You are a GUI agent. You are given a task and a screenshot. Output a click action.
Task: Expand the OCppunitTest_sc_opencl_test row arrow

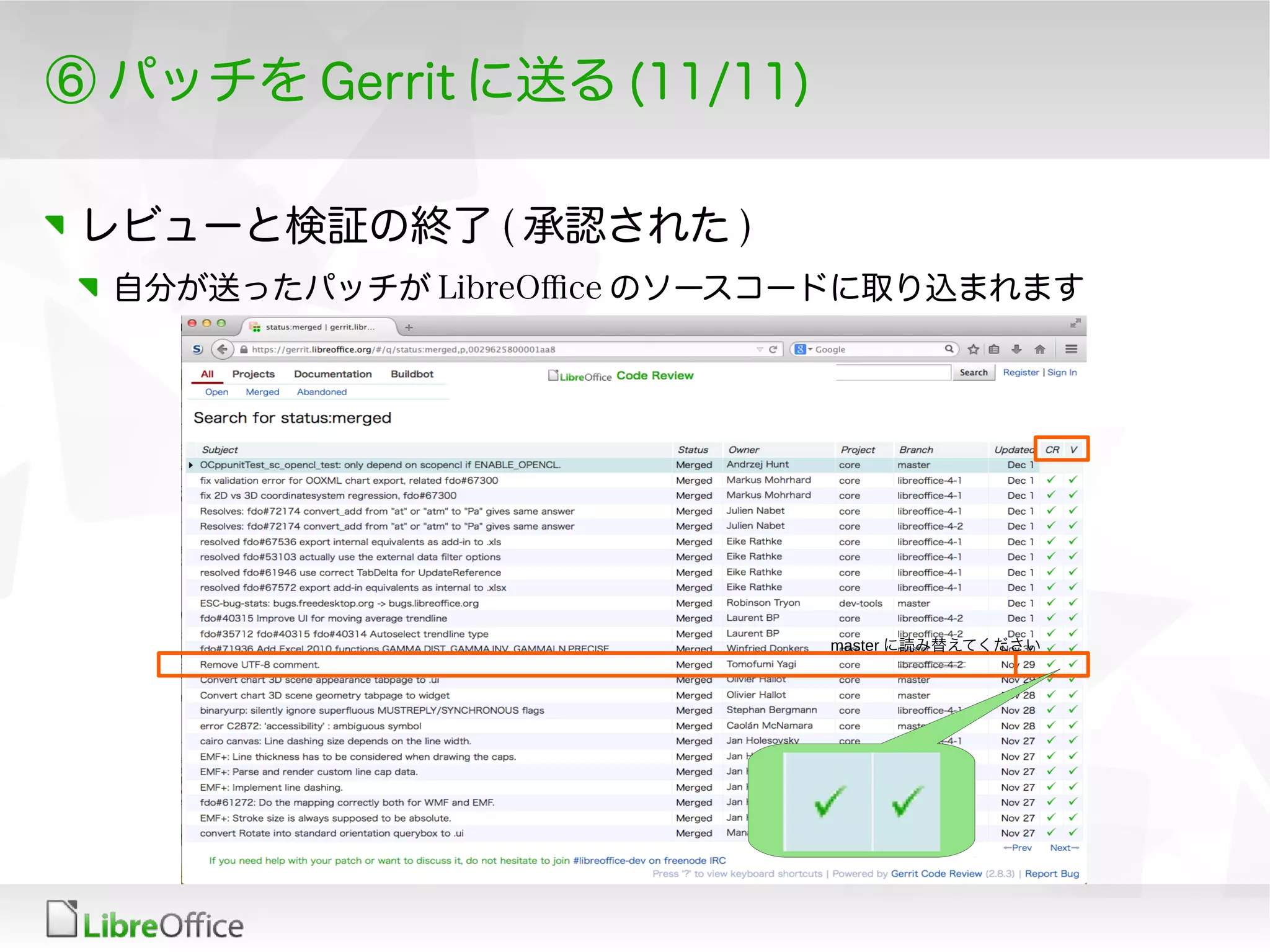(191, 465)
